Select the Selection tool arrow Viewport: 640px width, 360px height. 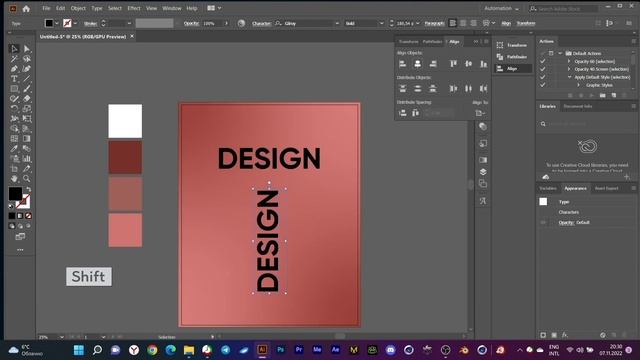tap(14, 49)
